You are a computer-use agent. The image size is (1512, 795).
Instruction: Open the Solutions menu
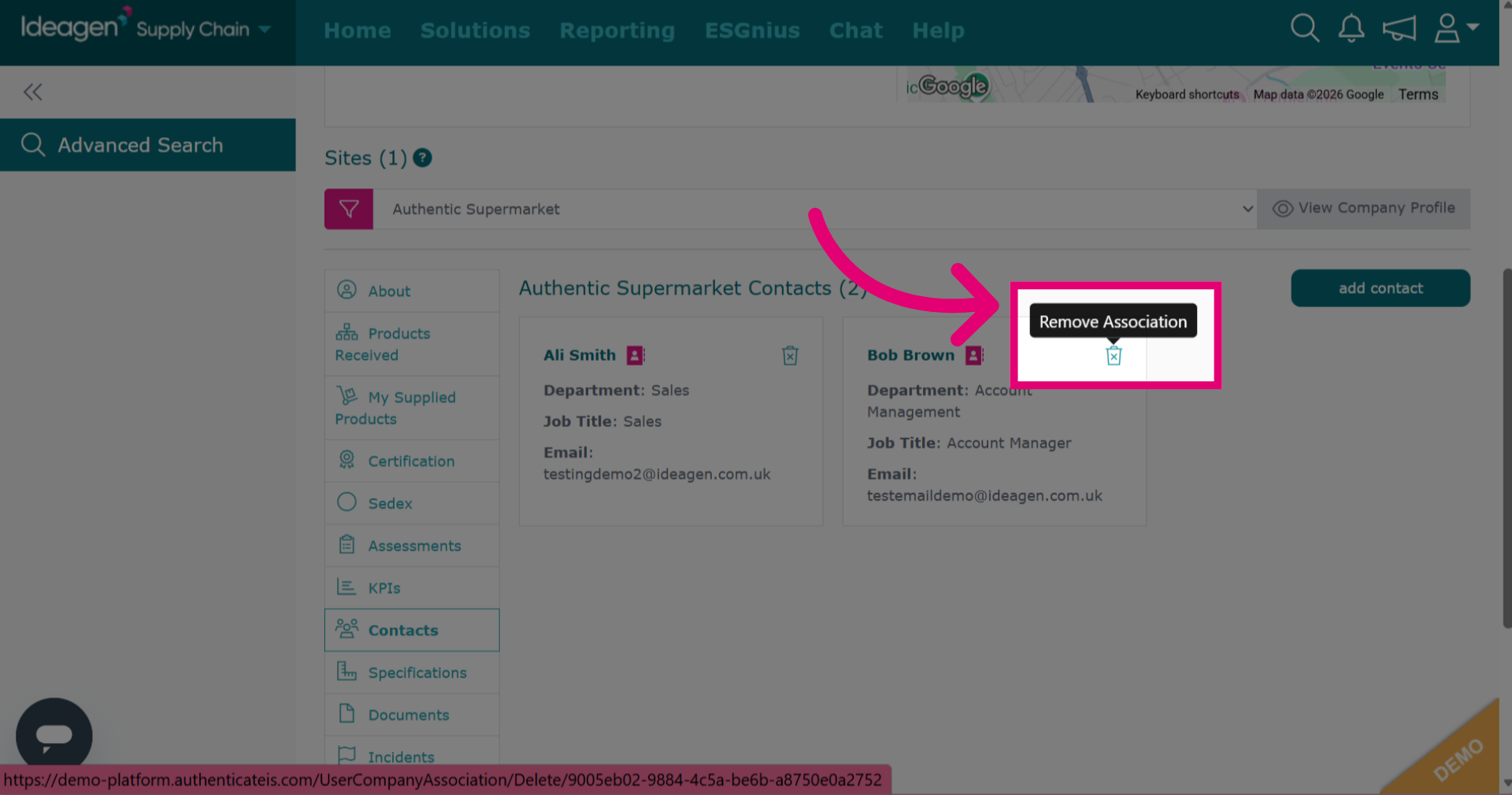click(x=475, y=31)
